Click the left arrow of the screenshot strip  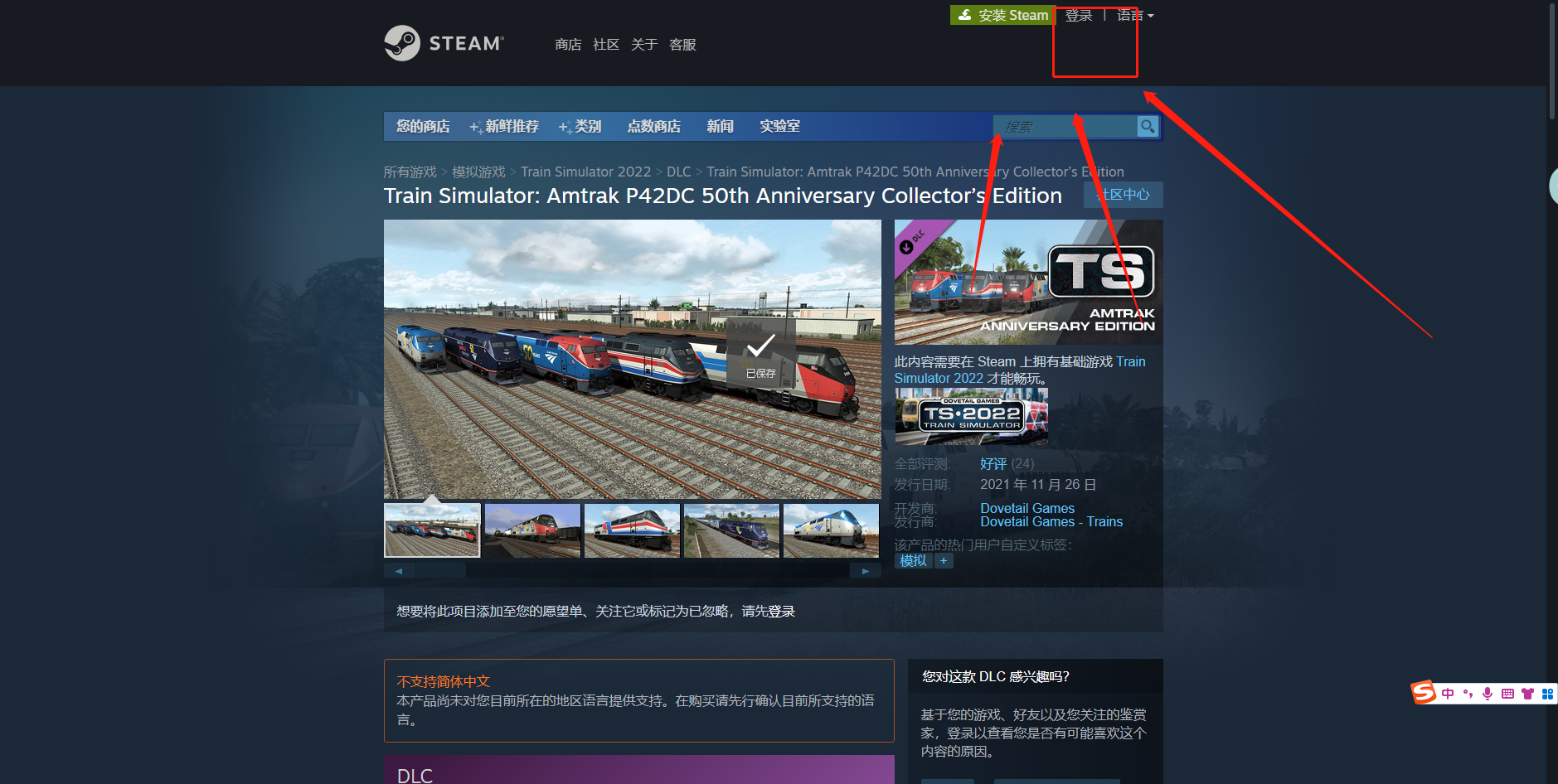[399, 571]
